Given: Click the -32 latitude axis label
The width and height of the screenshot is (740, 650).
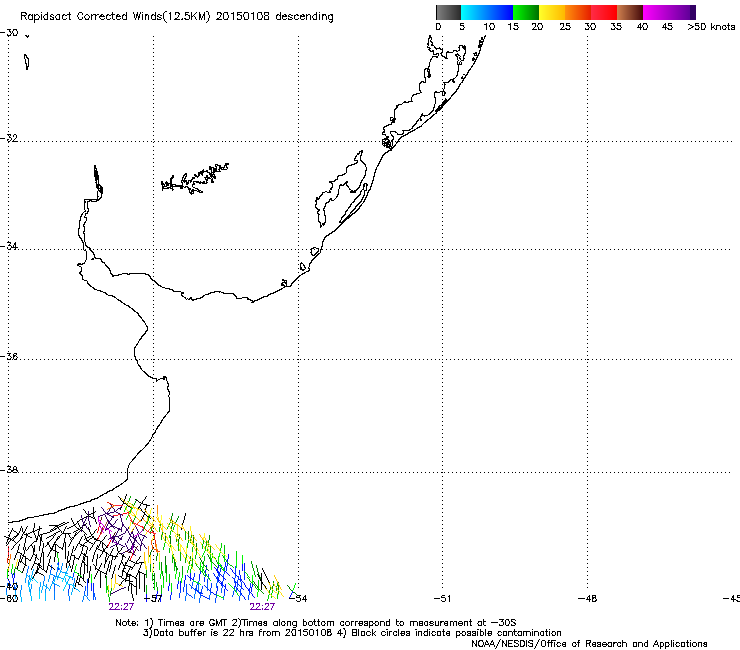Looking at the screenshot, I should [9, 138].
